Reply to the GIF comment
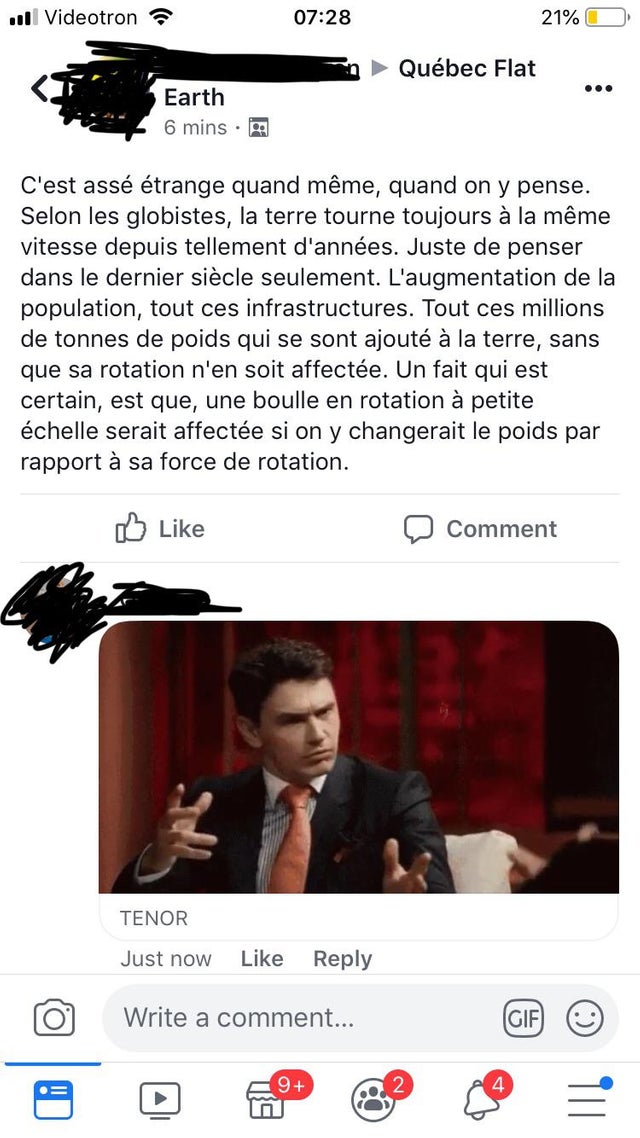 click(342, 959)
